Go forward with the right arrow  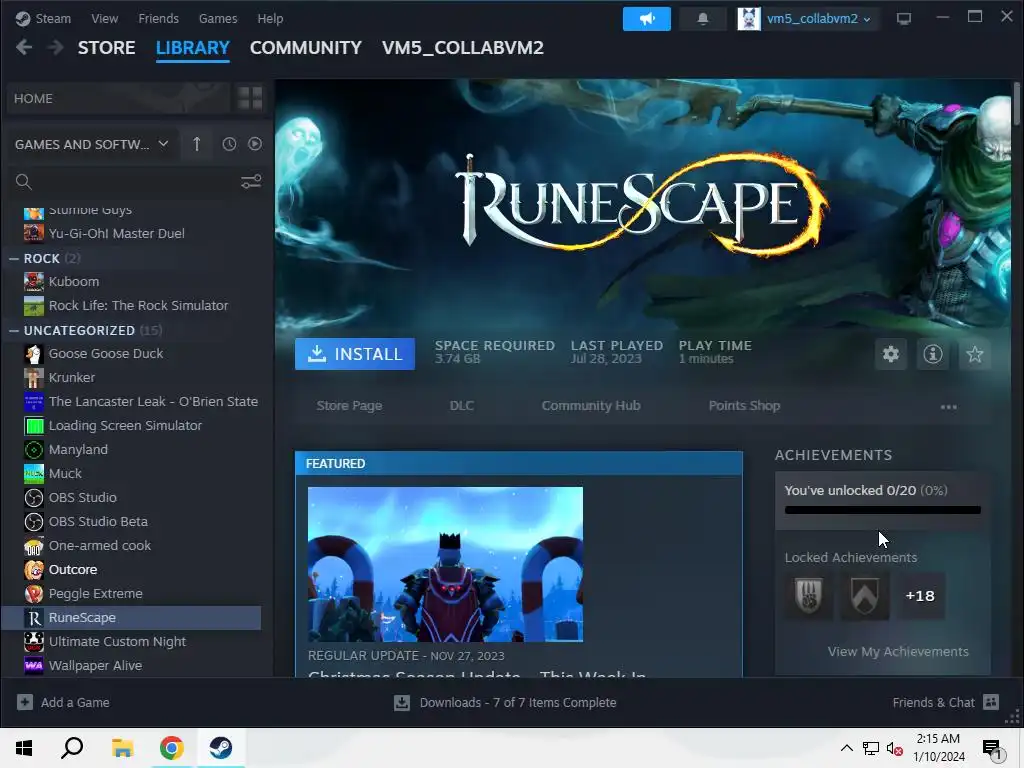(x=56, y=47)
